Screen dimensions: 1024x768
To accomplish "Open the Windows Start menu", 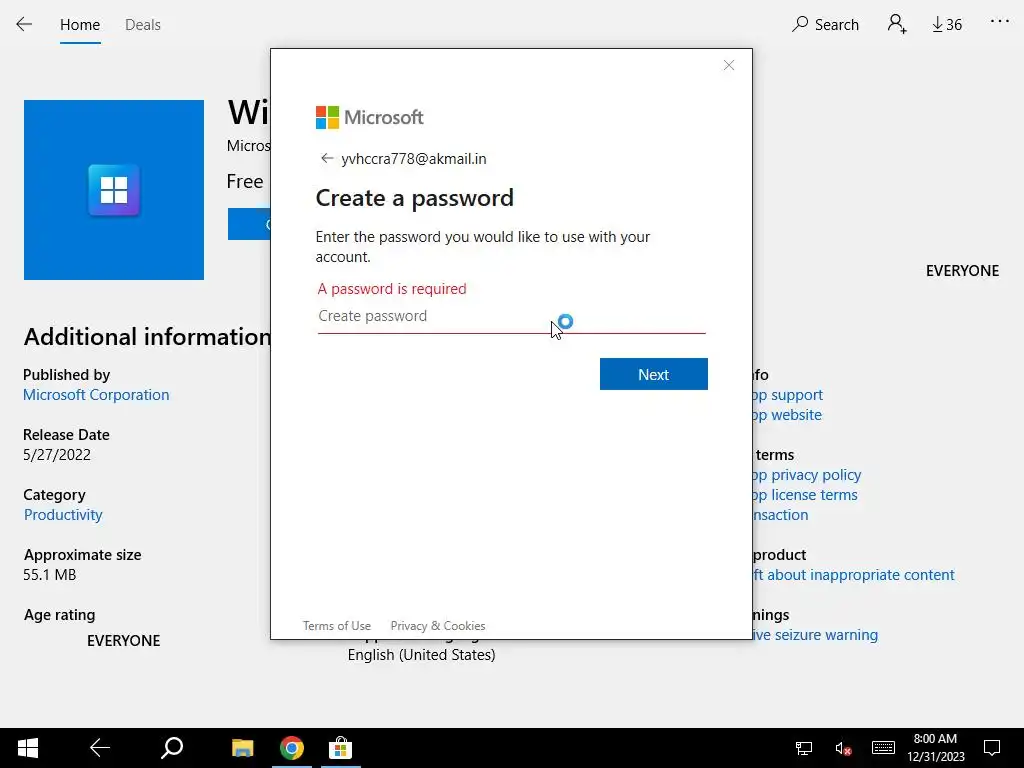I will [27, 748].
